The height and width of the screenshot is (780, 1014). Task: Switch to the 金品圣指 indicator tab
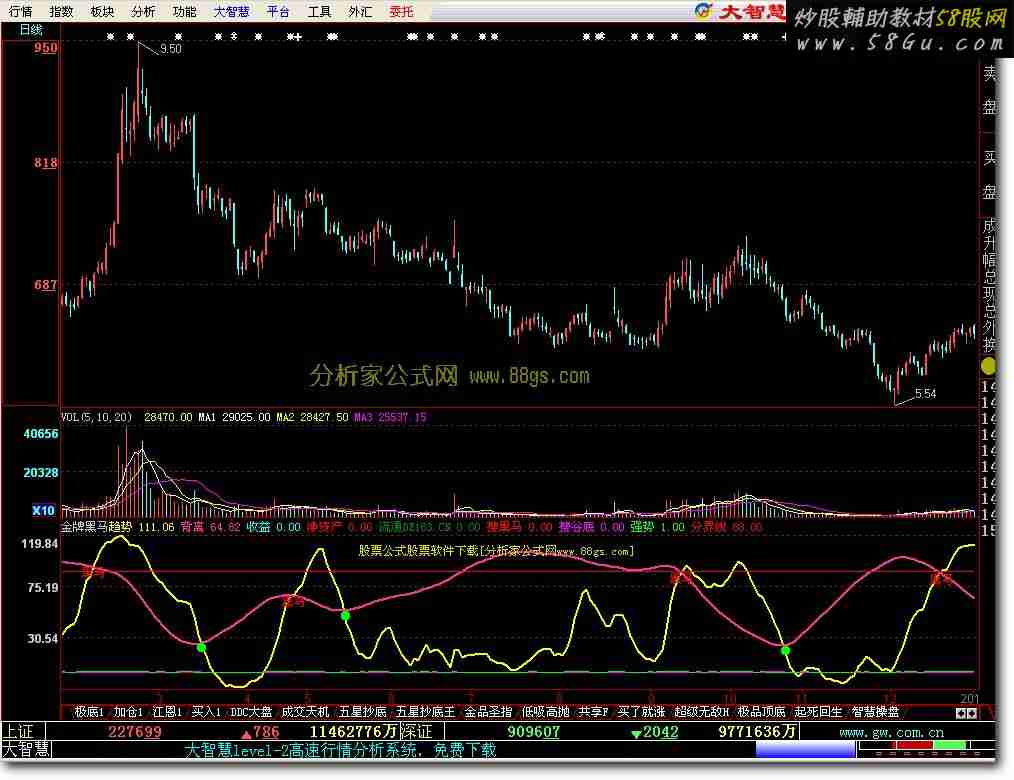click(x=488, y=711)
